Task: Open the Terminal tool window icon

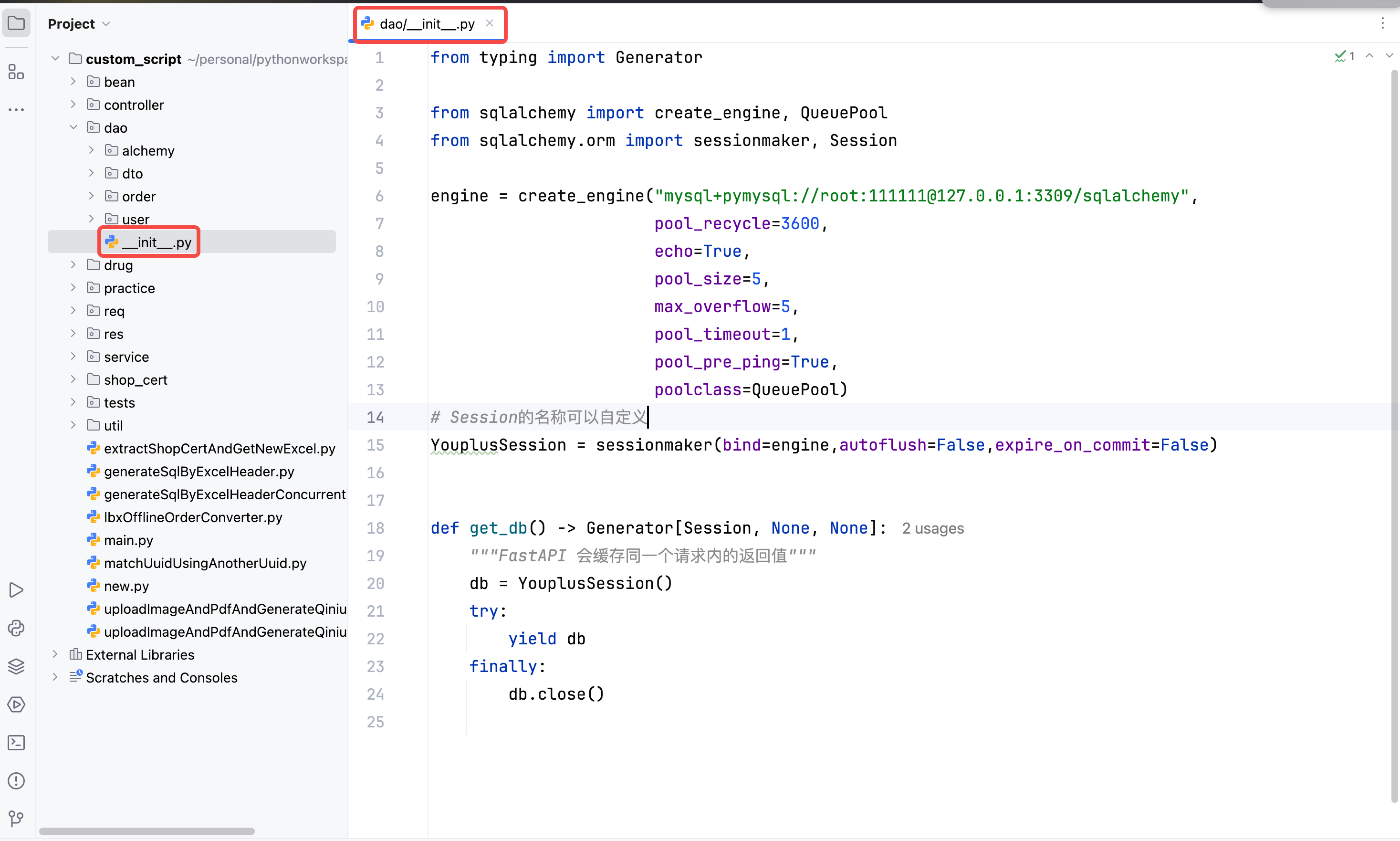Action: 16,742
